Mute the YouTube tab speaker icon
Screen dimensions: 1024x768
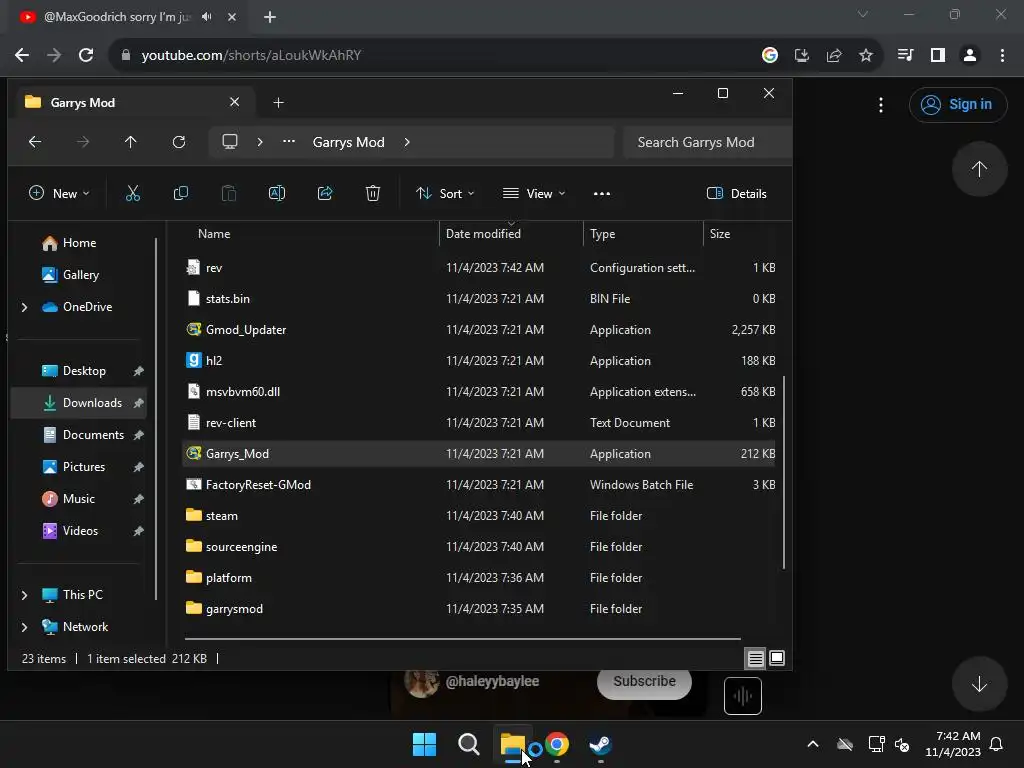(x=207, y=17)
